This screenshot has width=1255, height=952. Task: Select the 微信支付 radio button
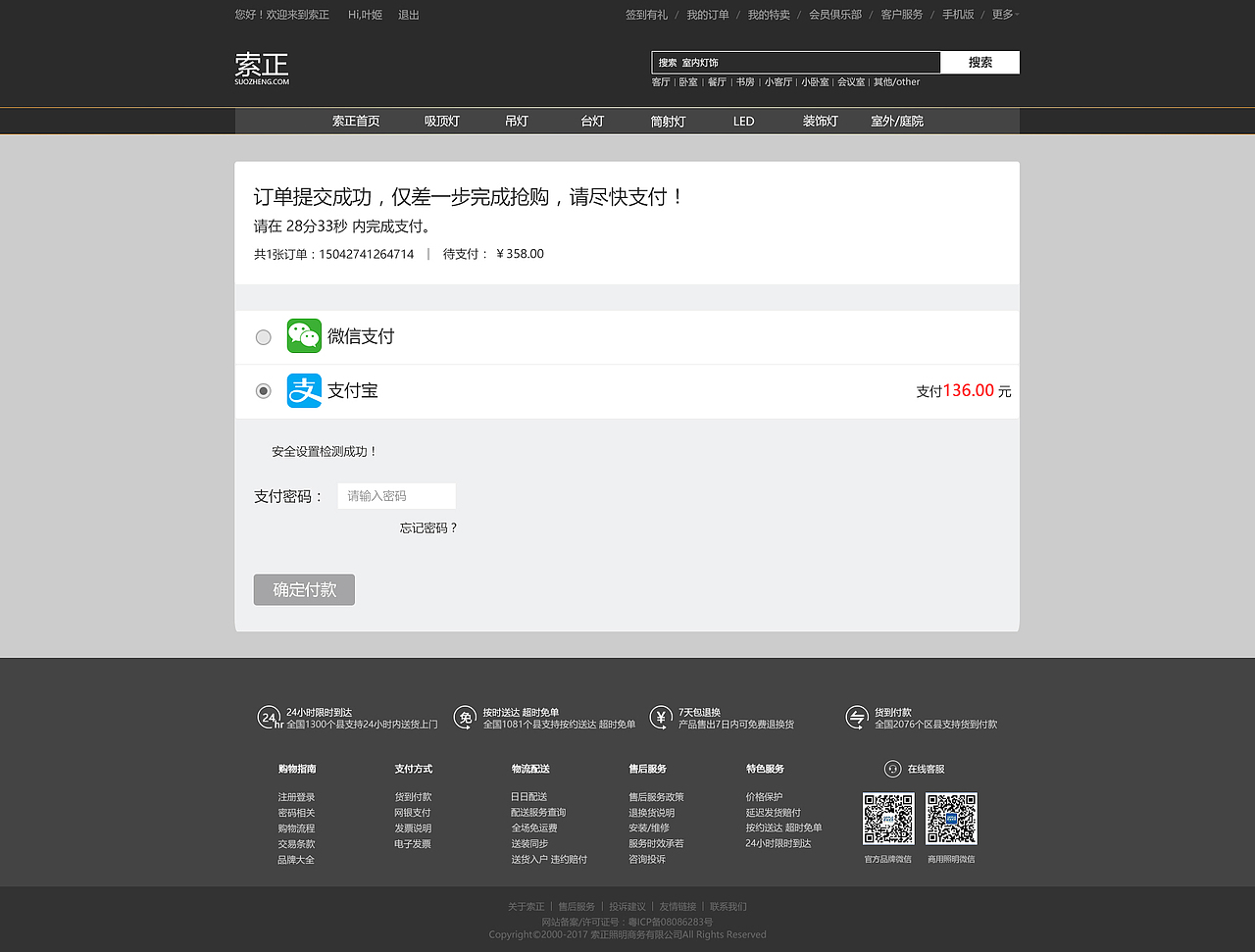pyautogui.click(x=263, y=336)
